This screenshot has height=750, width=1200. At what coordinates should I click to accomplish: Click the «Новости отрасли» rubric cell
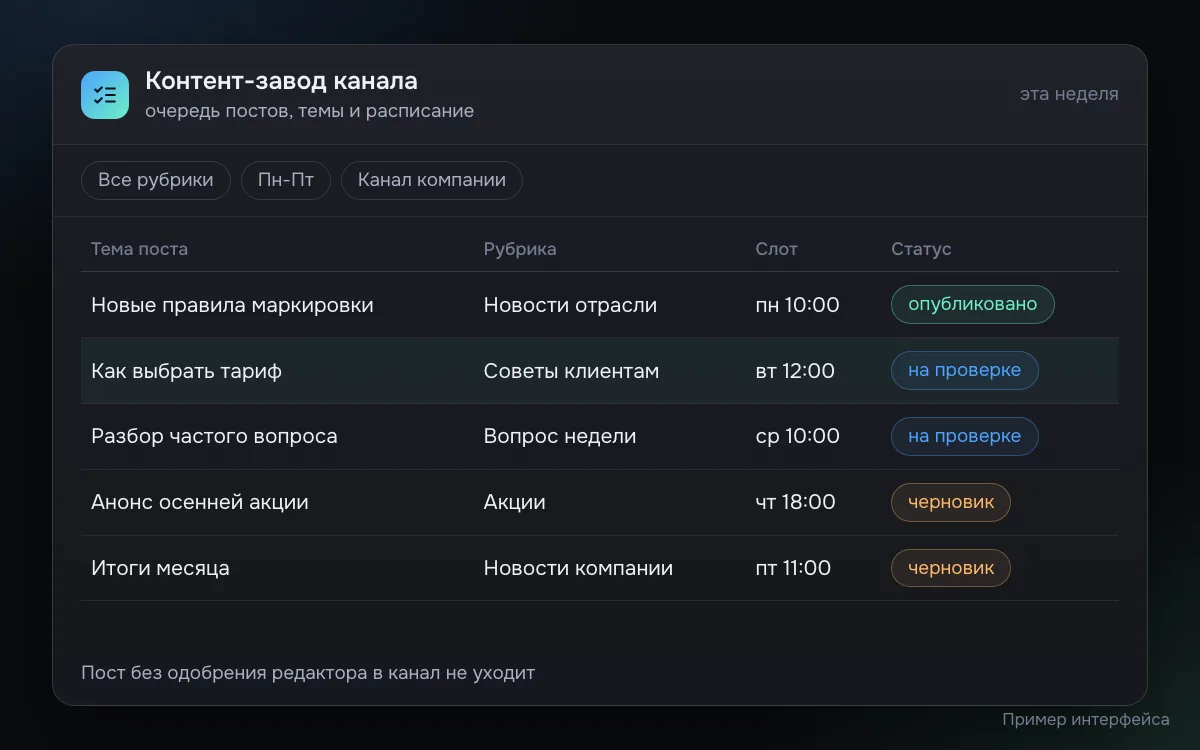click(x=570, y=305)
